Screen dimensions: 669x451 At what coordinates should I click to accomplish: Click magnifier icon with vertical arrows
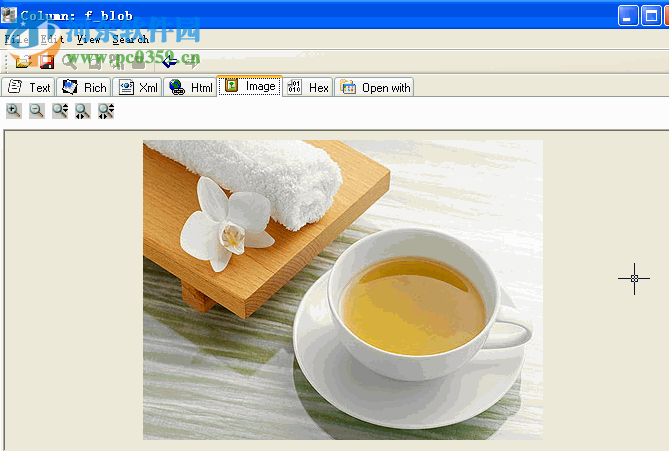[x=60, y=111]
